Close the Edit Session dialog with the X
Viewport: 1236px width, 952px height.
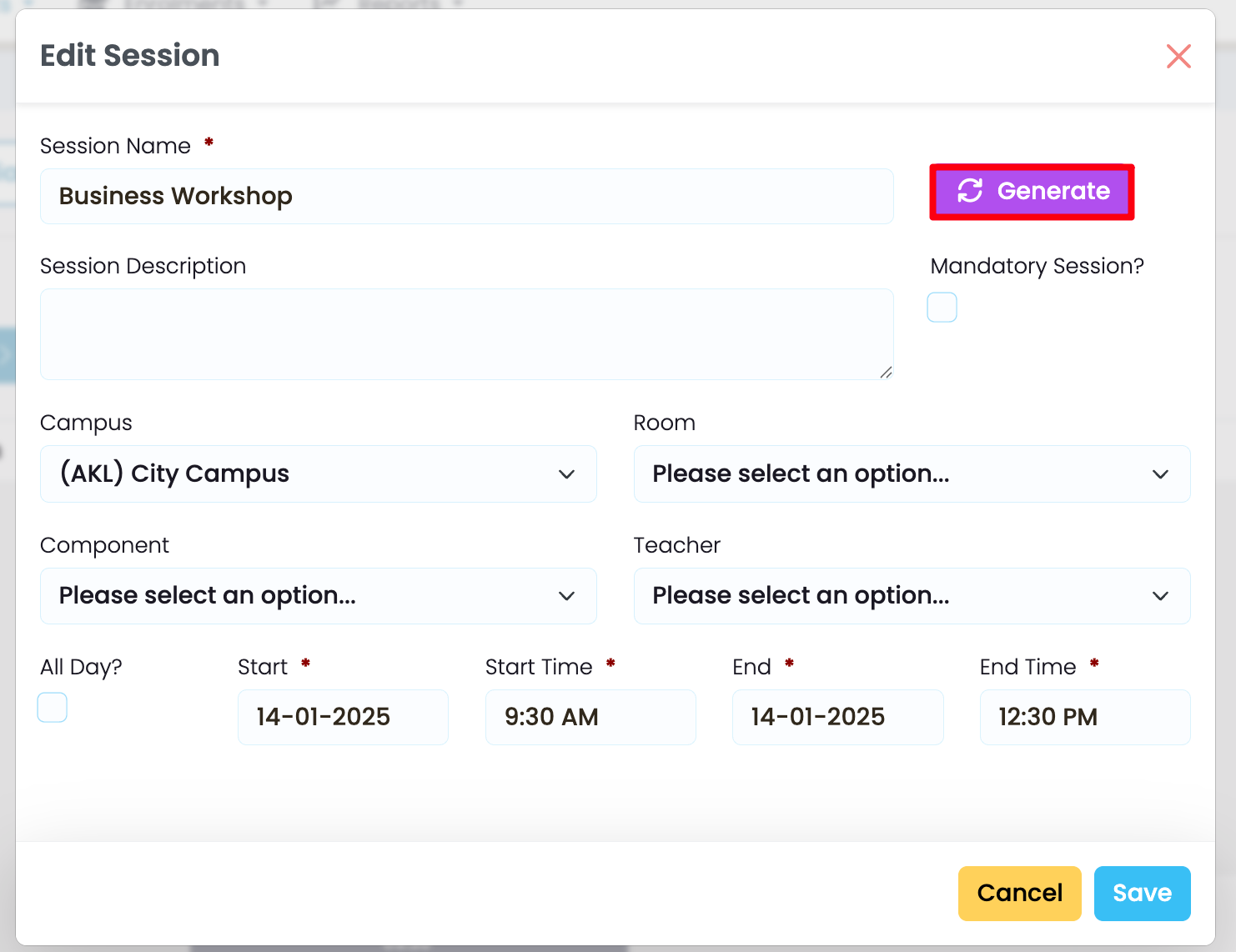click(x=1178, y=57)
